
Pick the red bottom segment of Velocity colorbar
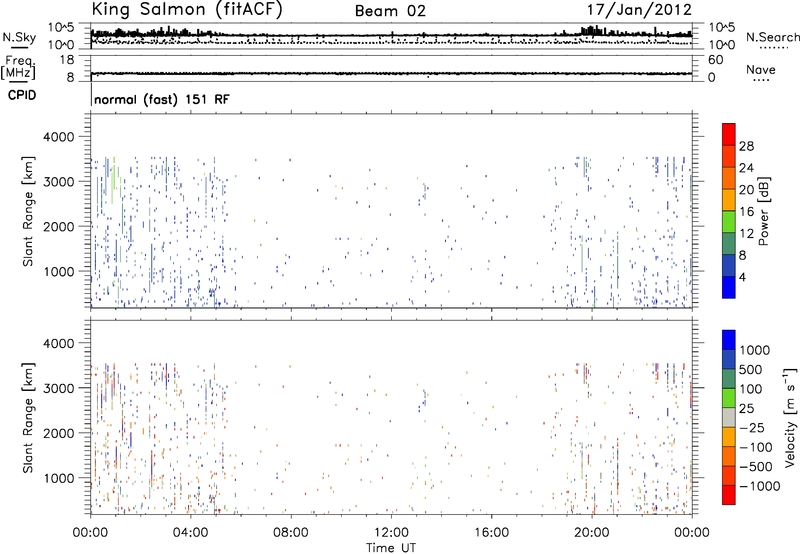[x=729, y=495]
